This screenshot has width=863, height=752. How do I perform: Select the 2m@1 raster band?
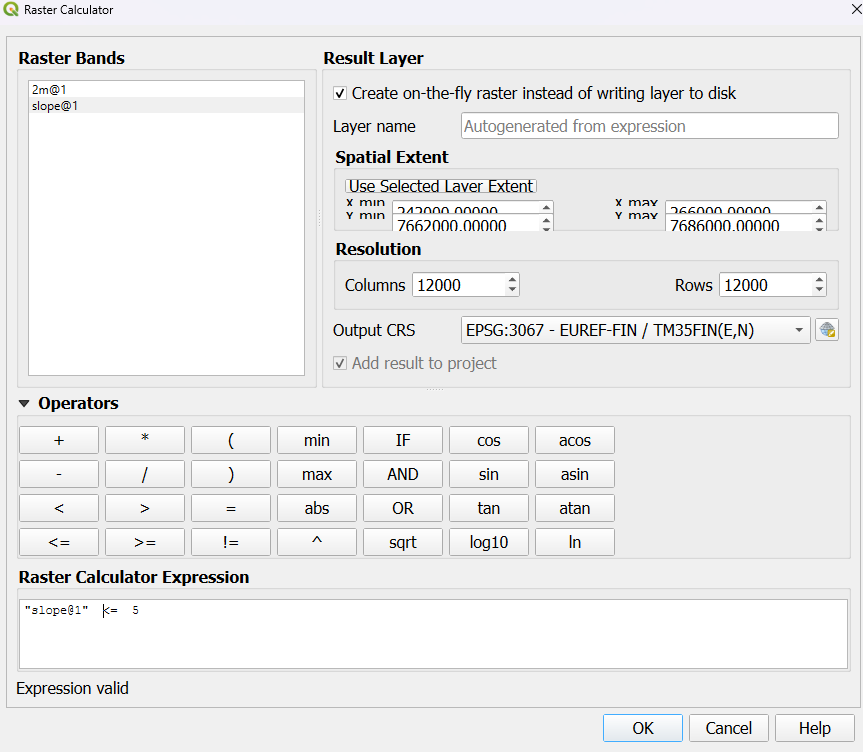[166, 89]
